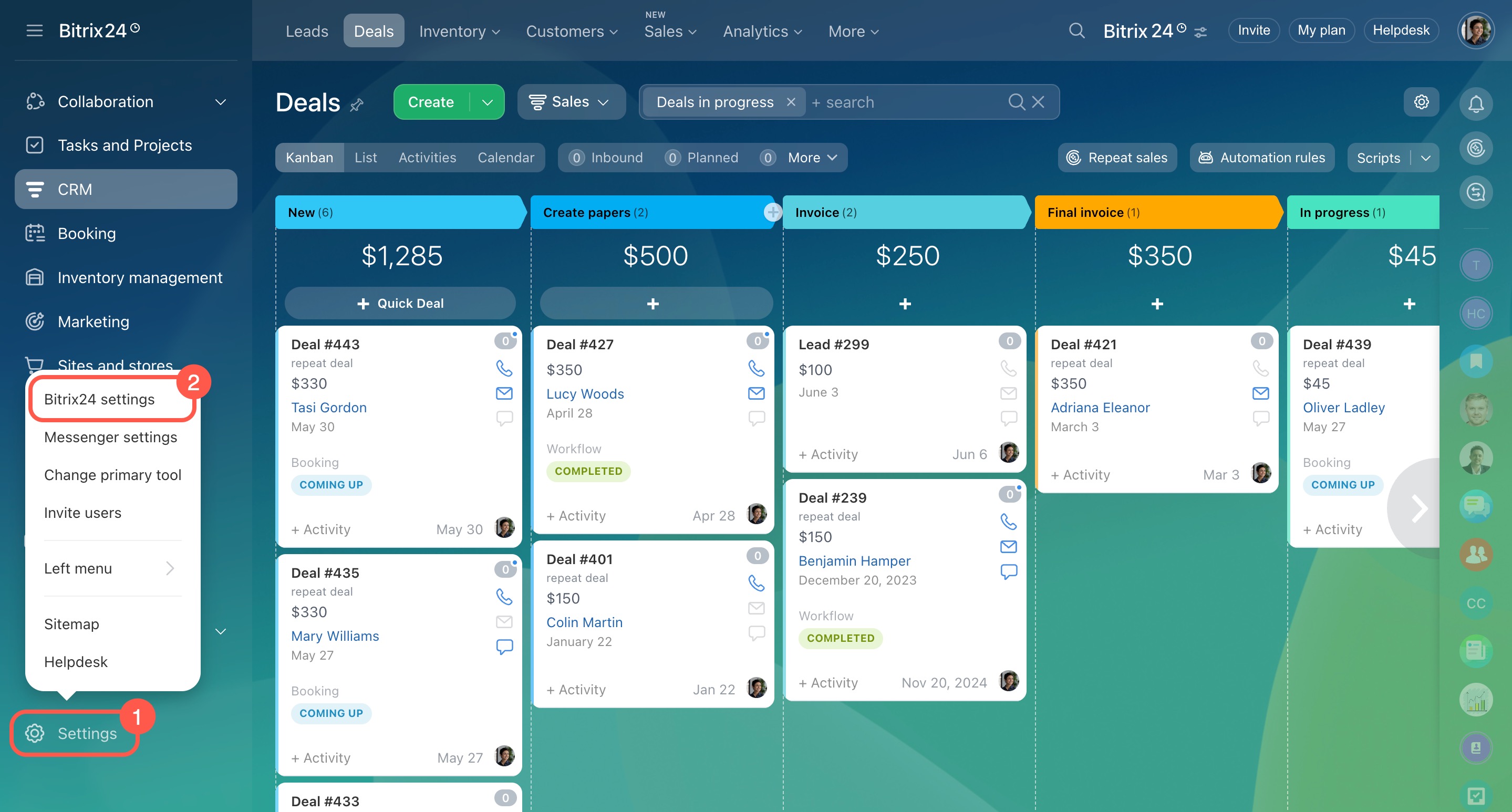The width and height of the screenshot is (1512, 812).
Task: Open Kanban settings gear icon
Action: [1421, 102]
